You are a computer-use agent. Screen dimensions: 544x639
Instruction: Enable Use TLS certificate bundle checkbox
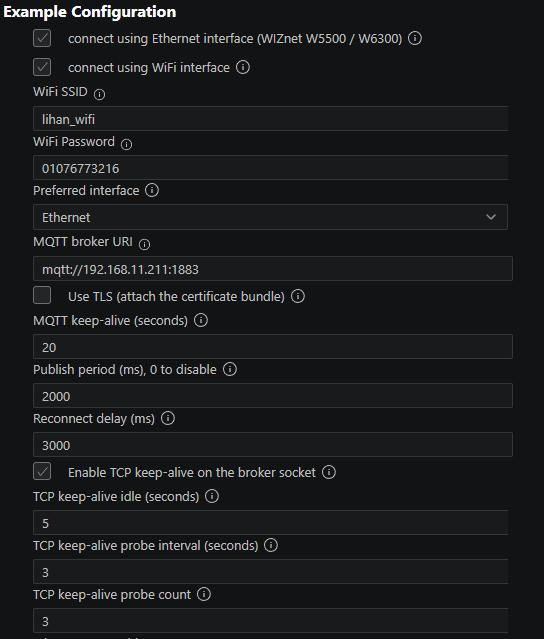pyautogui.click(x=42, y=295)
